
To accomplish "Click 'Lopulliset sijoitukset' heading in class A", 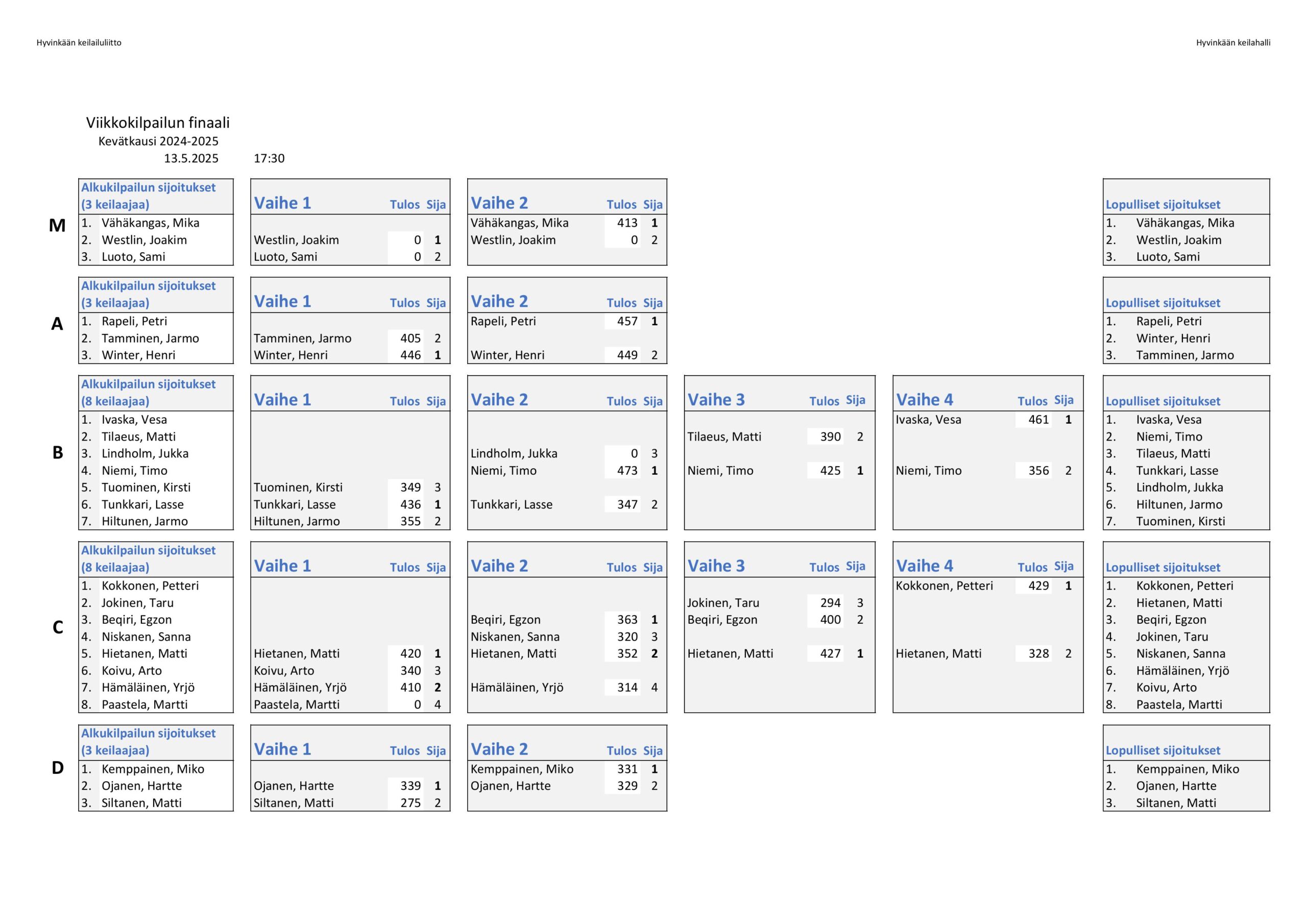I will pos(1163,303).
